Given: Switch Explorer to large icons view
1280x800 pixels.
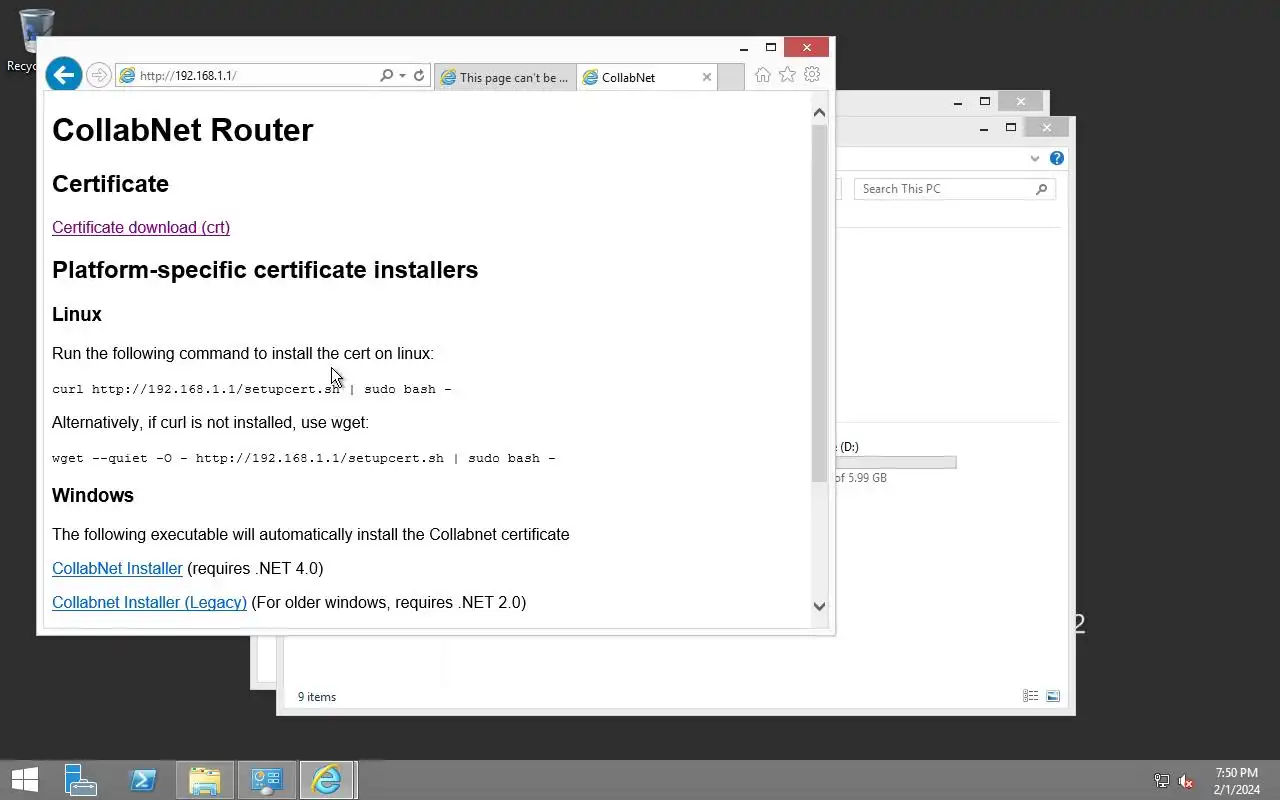Looking at the screenshot, I should pyautogui.click(x=1053, y=696).
